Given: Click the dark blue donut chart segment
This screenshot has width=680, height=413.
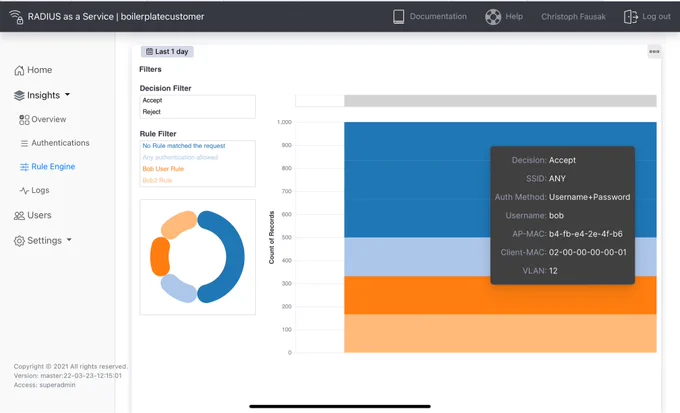Looking at the screenshot, I should tap(236, 256).
